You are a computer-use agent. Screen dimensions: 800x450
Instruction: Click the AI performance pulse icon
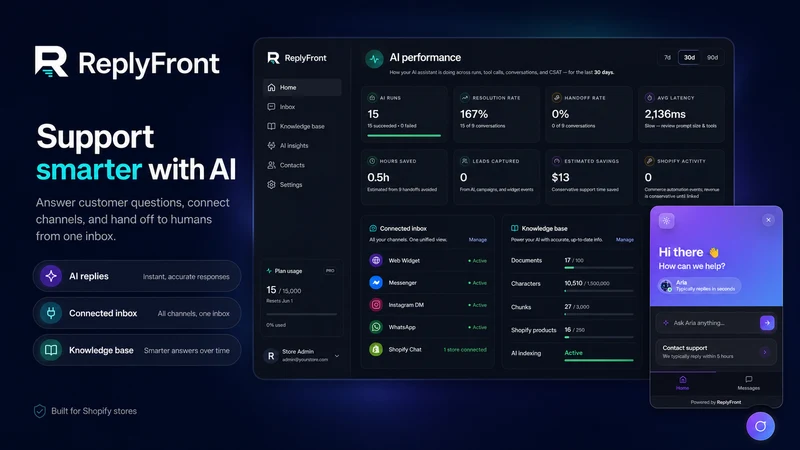[374, 59]
